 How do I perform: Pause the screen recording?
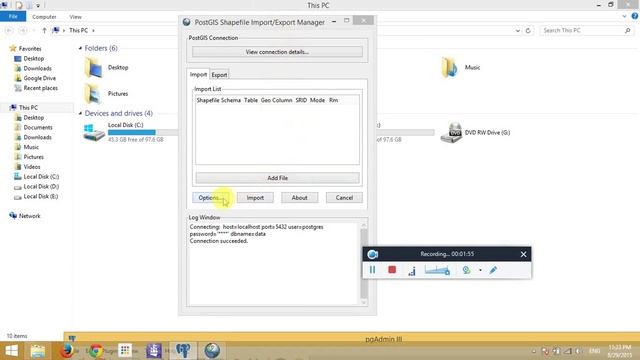pyautogui.click(x=372, y=270)
